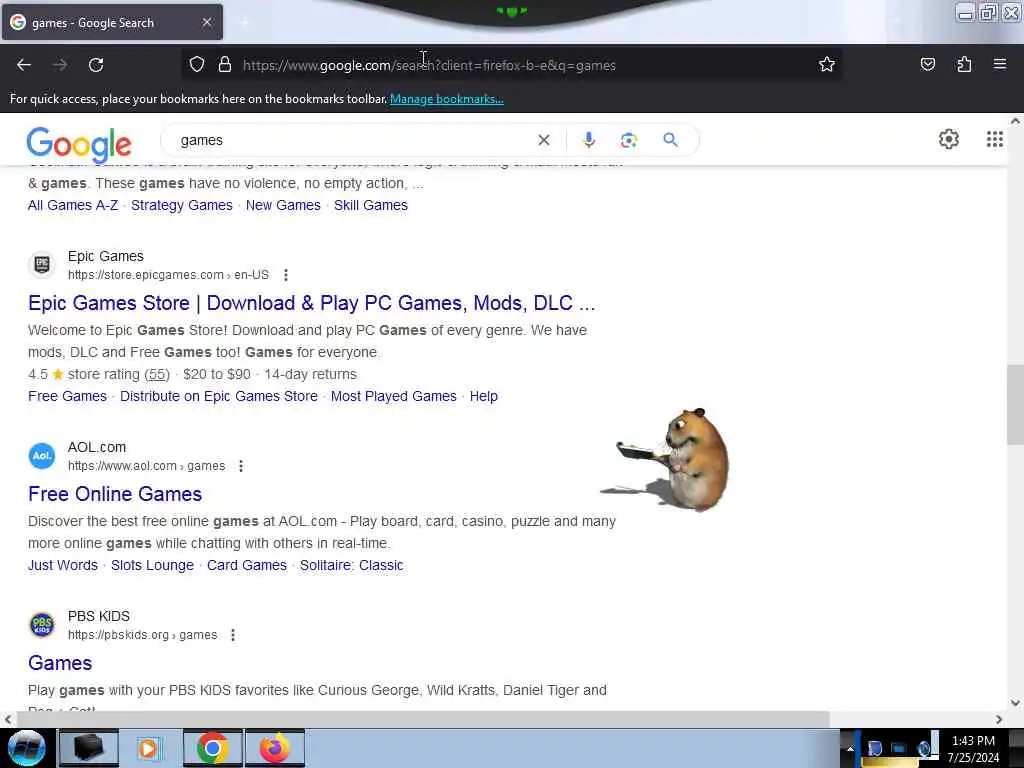Open Distribute on Epic Games Store link
Image resolution: width=1024 pixels, height=768 pixels.
tap(219, 396)
